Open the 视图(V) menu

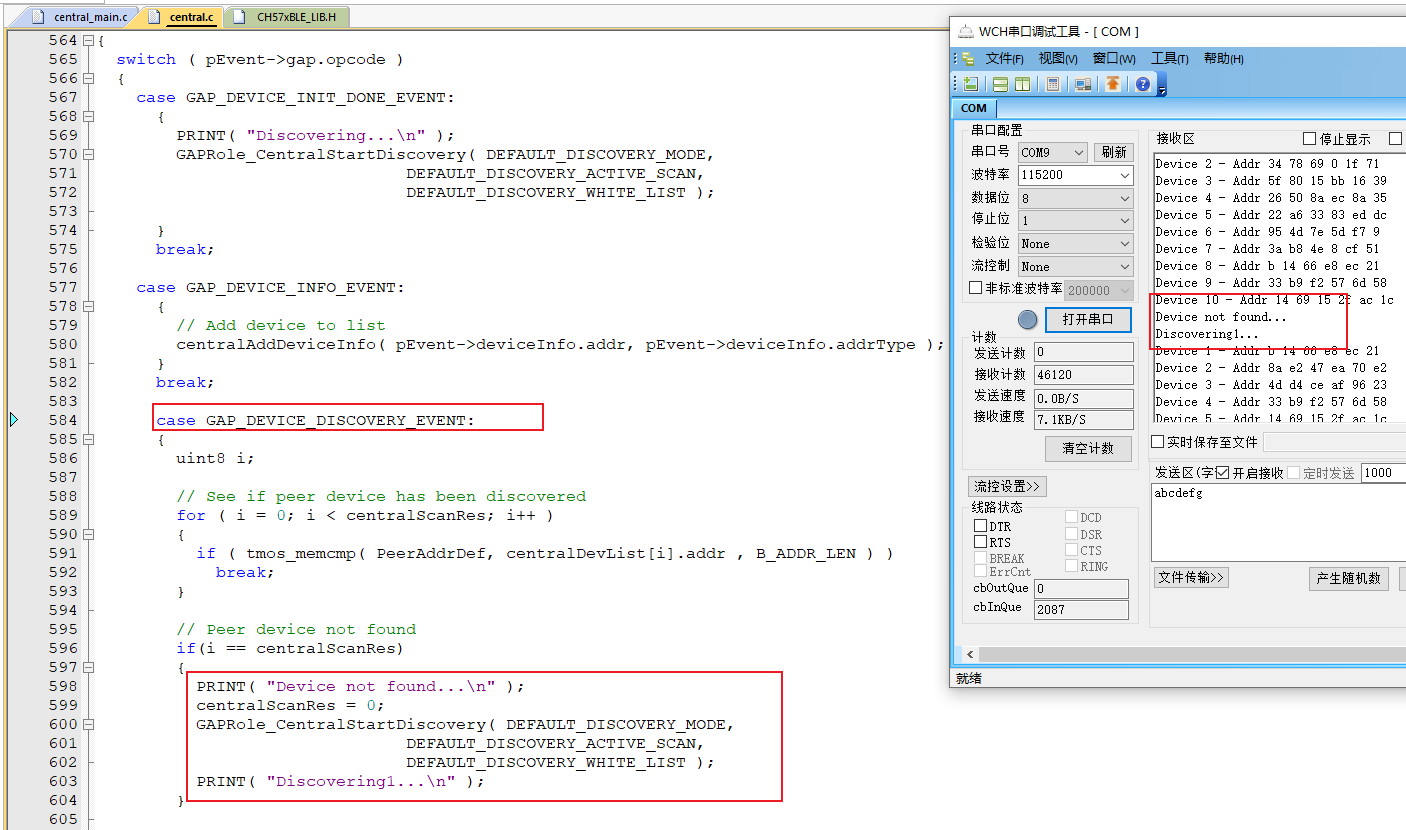(1058, 59)
